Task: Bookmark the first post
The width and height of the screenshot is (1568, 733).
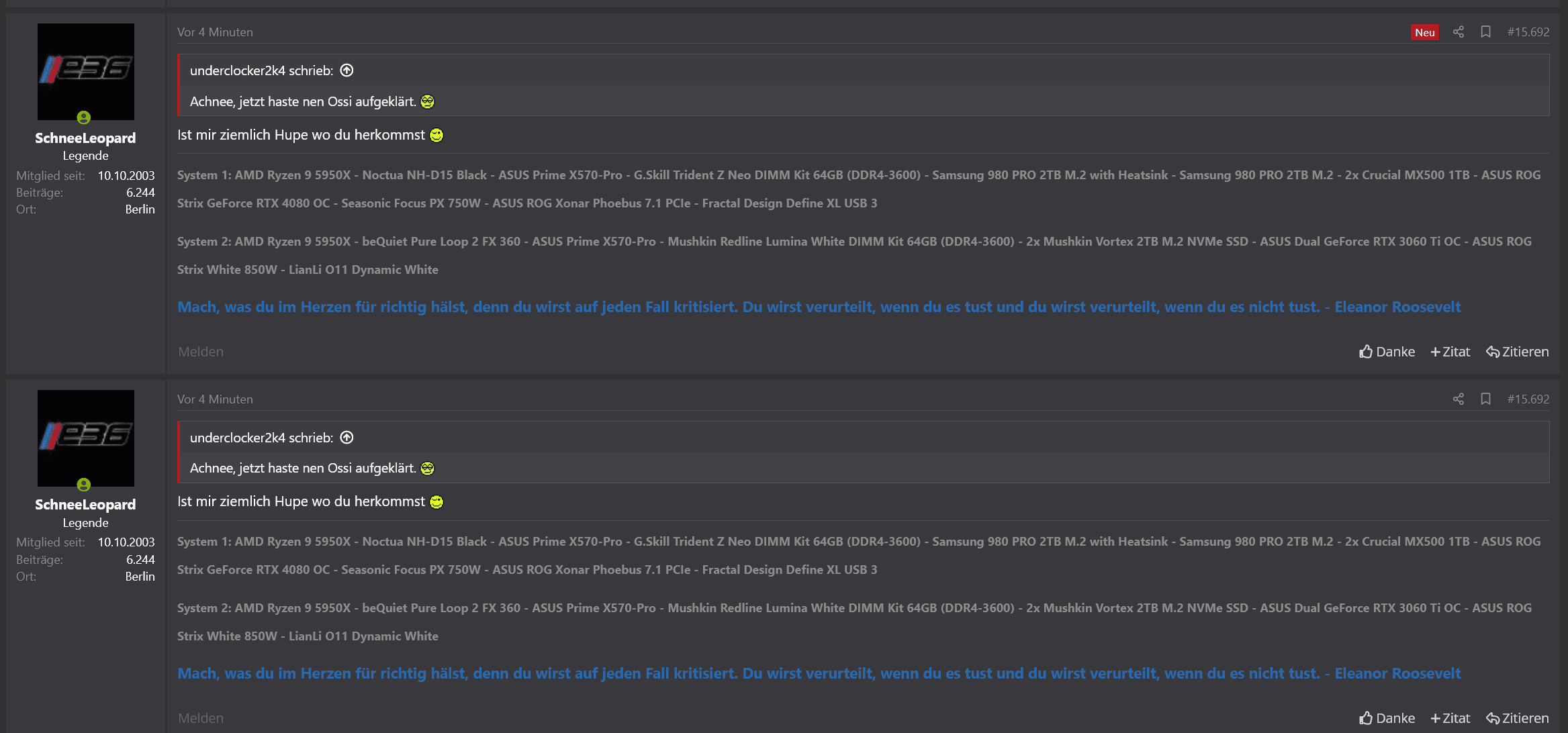Action: click(1485, 32)
